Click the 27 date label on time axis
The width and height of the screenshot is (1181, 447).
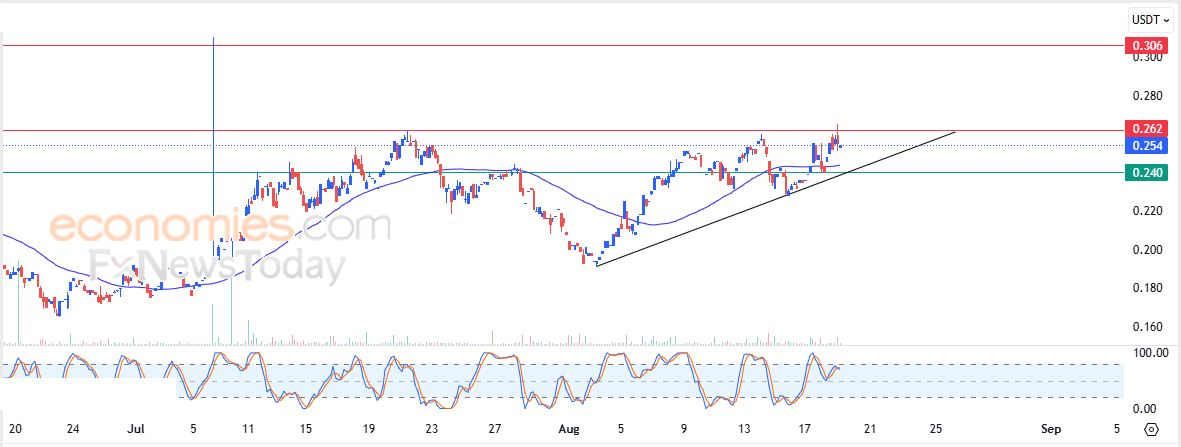[x=494, y=430]
